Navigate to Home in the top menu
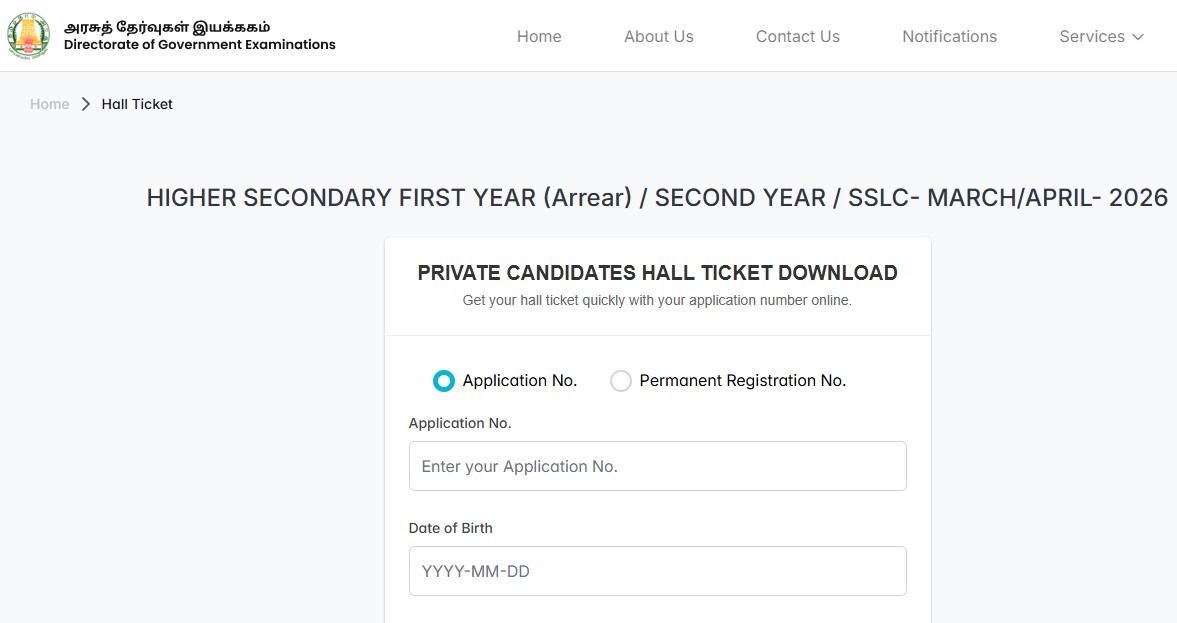The width and height of the screenshot is (1177, 623). tap(539, 36)
